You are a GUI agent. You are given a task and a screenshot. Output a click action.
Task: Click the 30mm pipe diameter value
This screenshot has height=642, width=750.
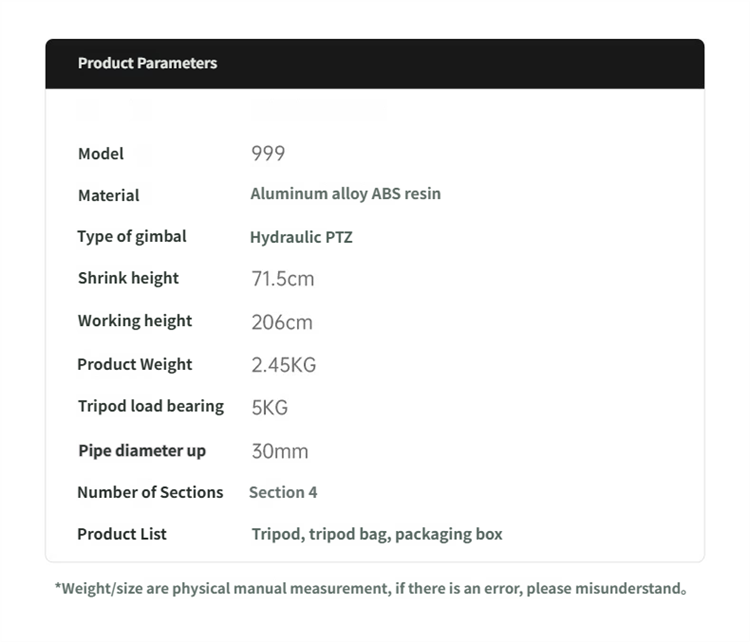pos(280,451)
